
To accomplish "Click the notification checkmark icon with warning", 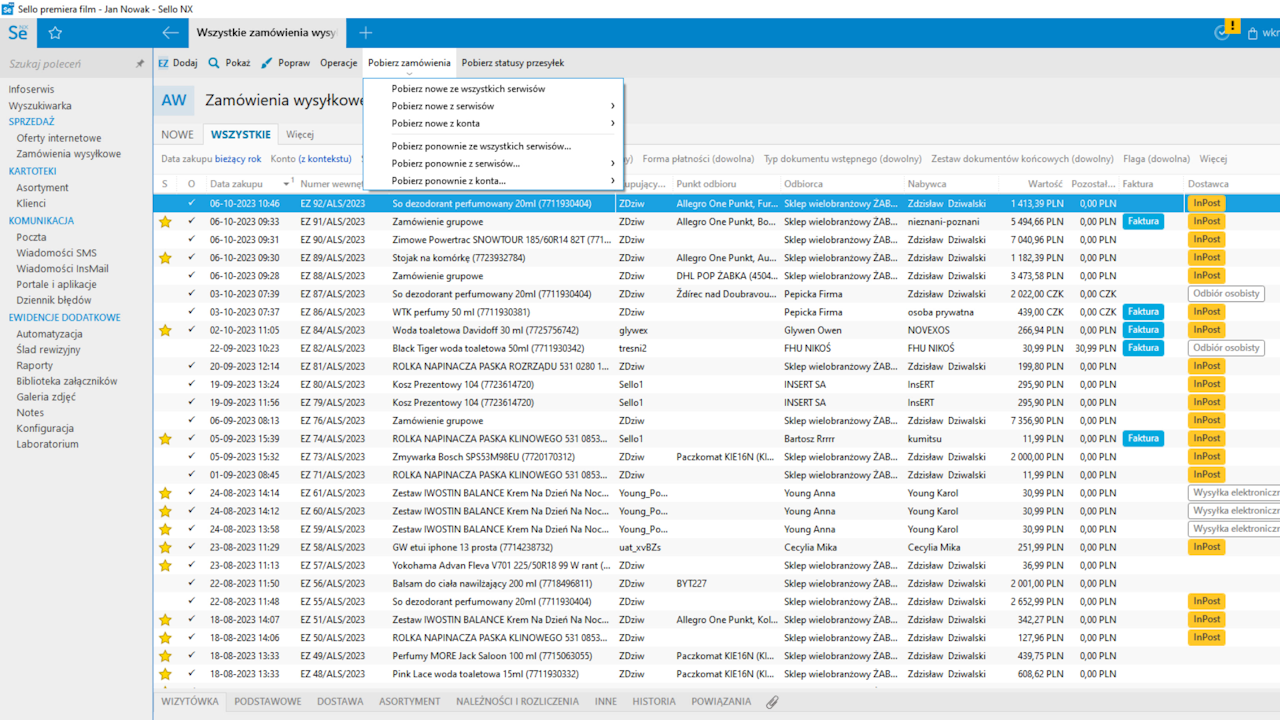I will click(1223, 32).
